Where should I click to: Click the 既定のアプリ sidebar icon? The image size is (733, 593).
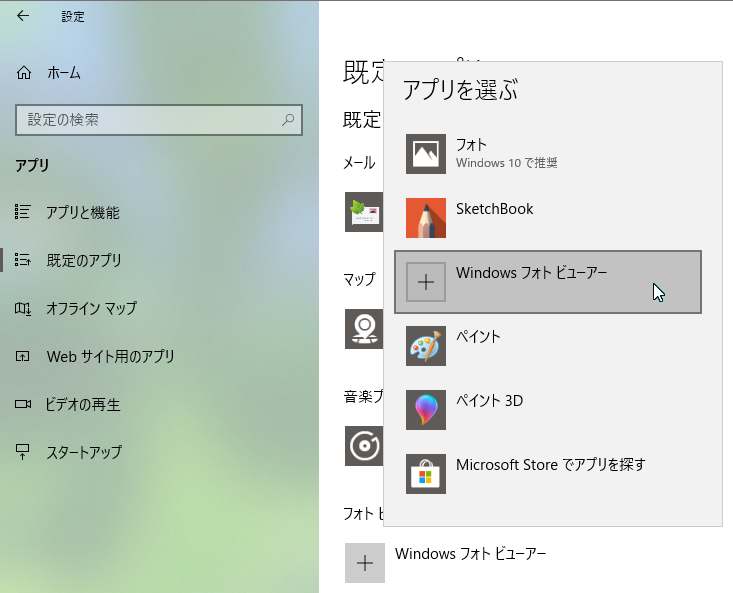pyautogui.click(x=22, y=259)
